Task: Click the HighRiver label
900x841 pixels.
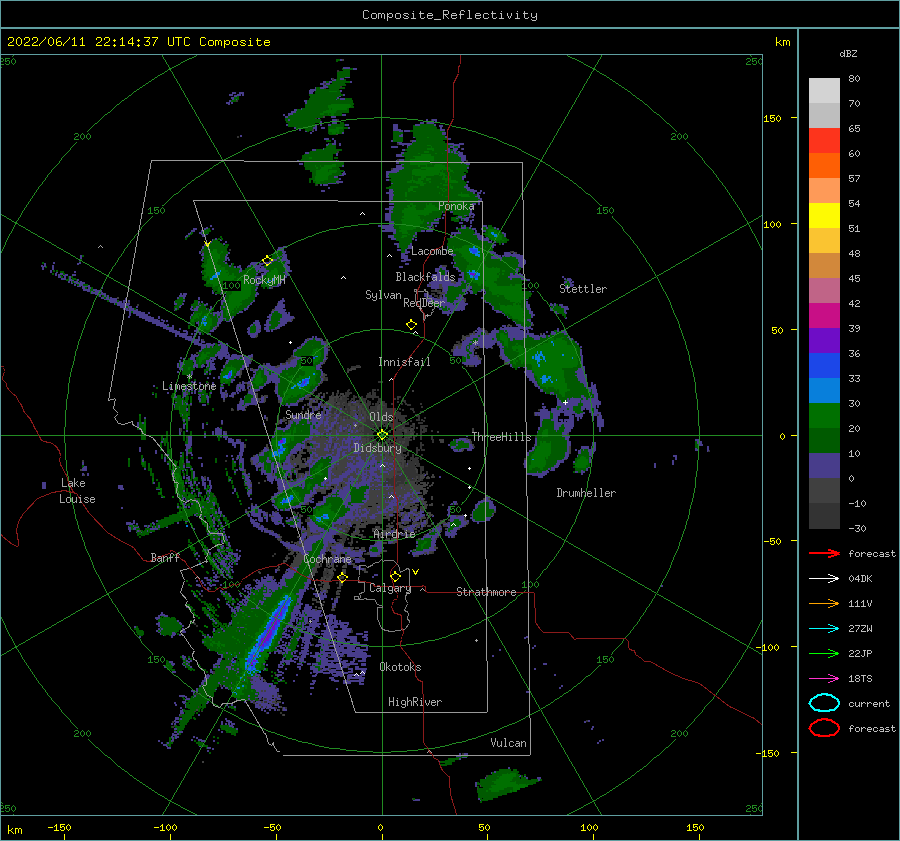Action: click(x=415, y=702)
